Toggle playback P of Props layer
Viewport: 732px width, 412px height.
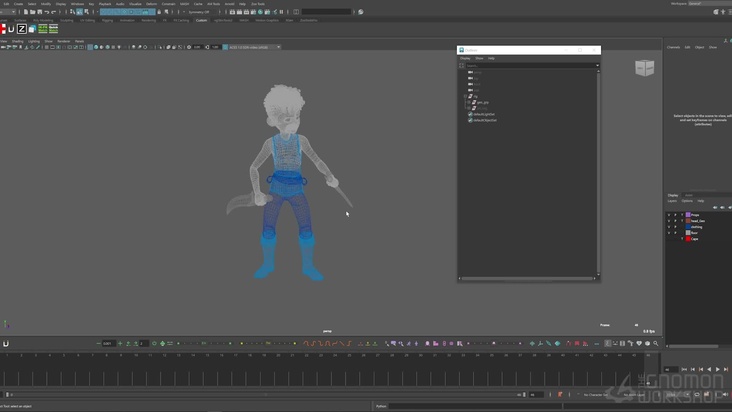pyautogui.click(x=675, y=215)
